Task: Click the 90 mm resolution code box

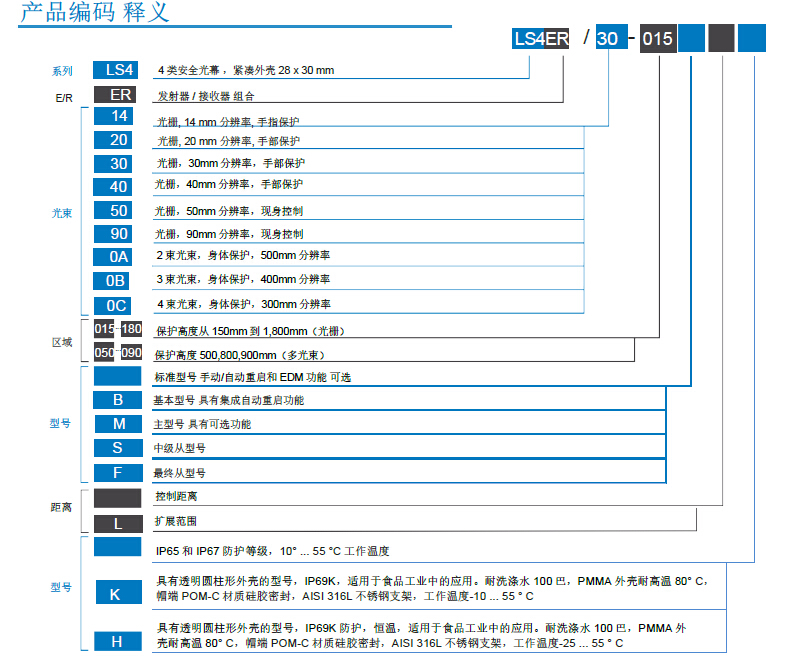Action: tap(119, 234)
